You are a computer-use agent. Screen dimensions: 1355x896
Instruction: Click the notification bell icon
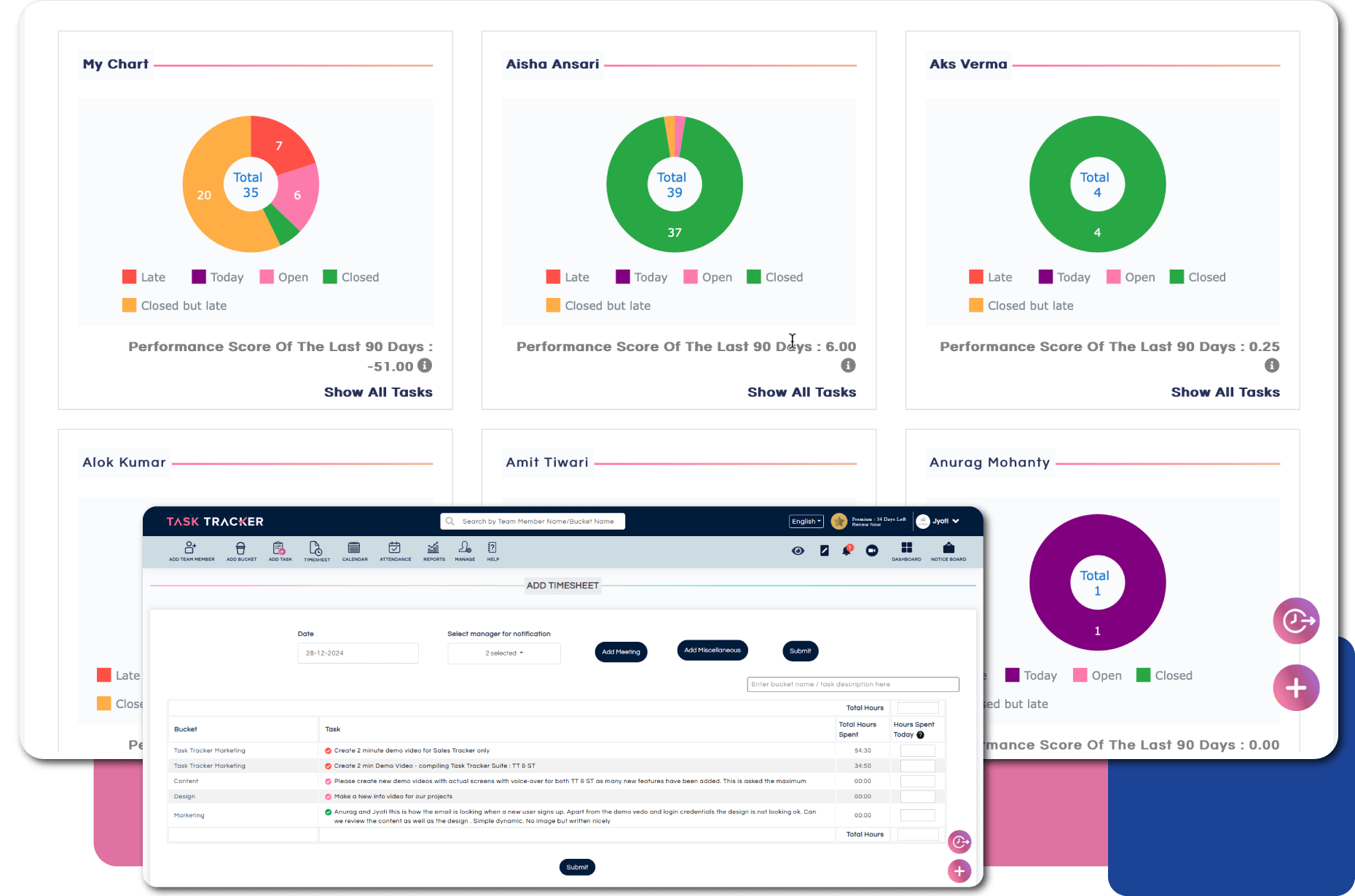(x=847, y=551)
